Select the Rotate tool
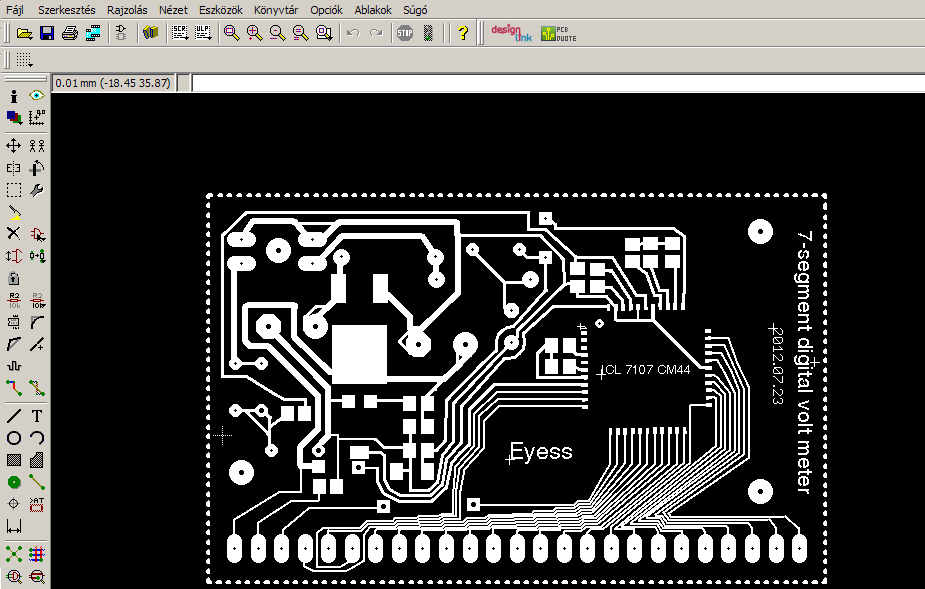The width and height of the screenshot is (925, 589). (37, 168)
